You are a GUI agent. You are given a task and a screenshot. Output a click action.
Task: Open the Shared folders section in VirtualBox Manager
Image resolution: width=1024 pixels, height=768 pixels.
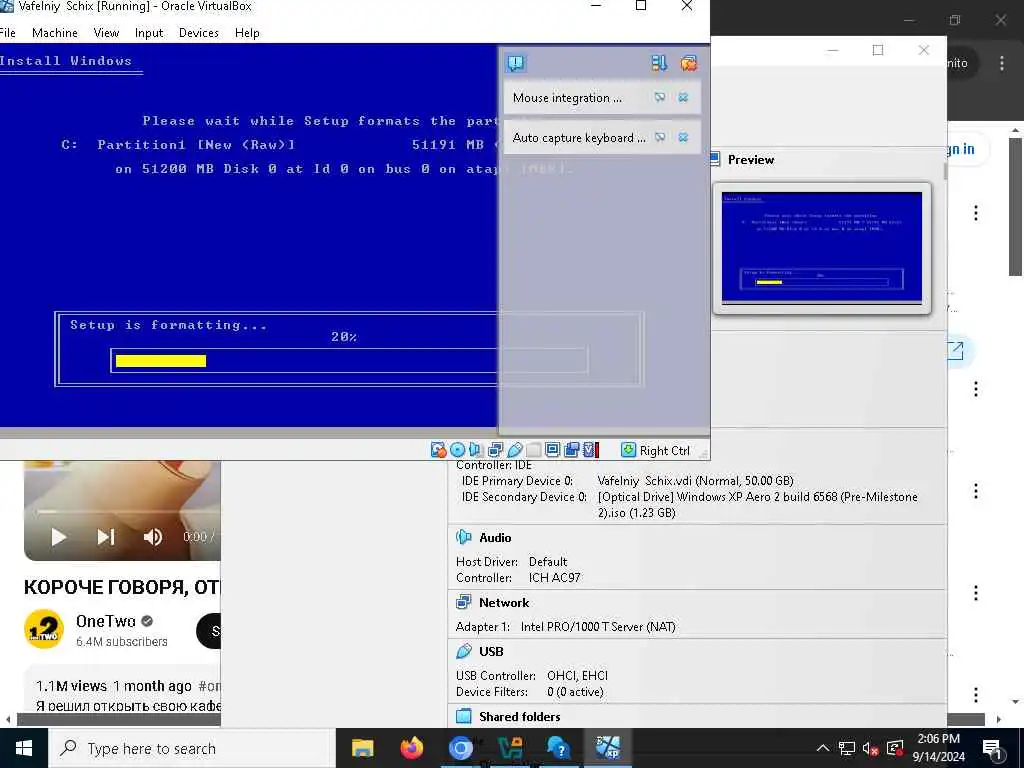pos(519,716)
